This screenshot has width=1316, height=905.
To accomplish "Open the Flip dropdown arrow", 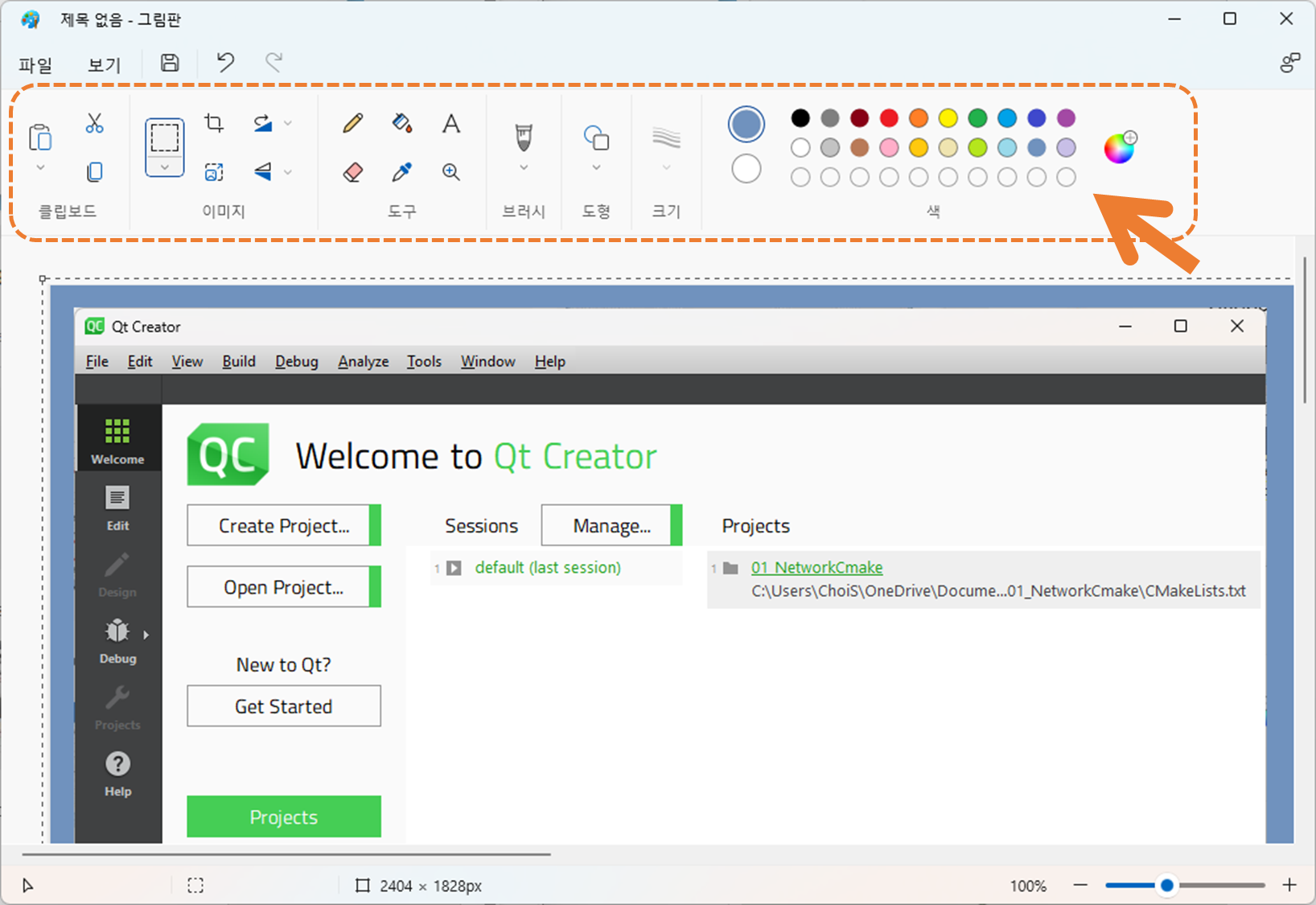I will [288, 171].
